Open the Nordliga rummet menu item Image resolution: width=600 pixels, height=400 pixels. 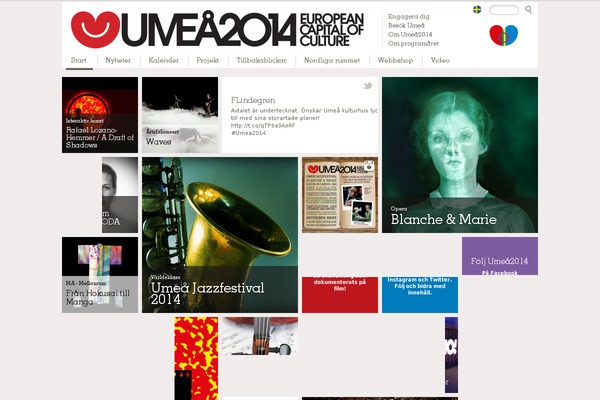[332, 60]
